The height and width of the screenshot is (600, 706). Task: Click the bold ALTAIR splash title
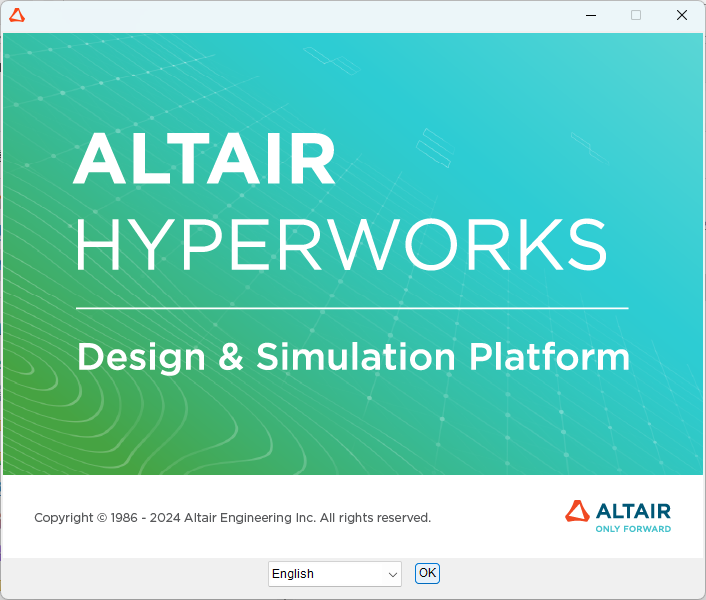coord(204,159)
